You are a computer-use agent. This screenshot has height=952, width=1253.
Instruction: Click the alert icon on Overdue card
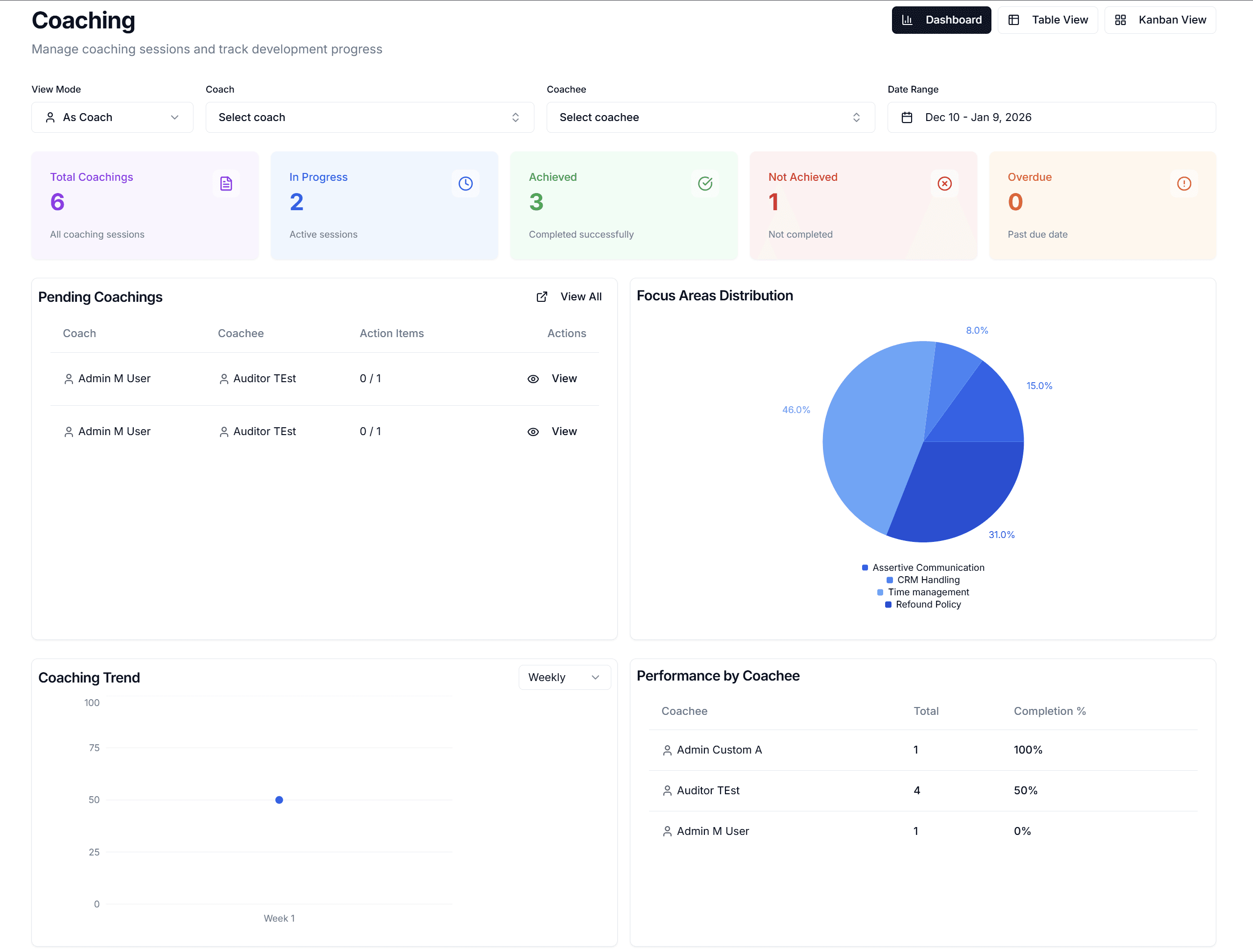[x=1184, y=183]
